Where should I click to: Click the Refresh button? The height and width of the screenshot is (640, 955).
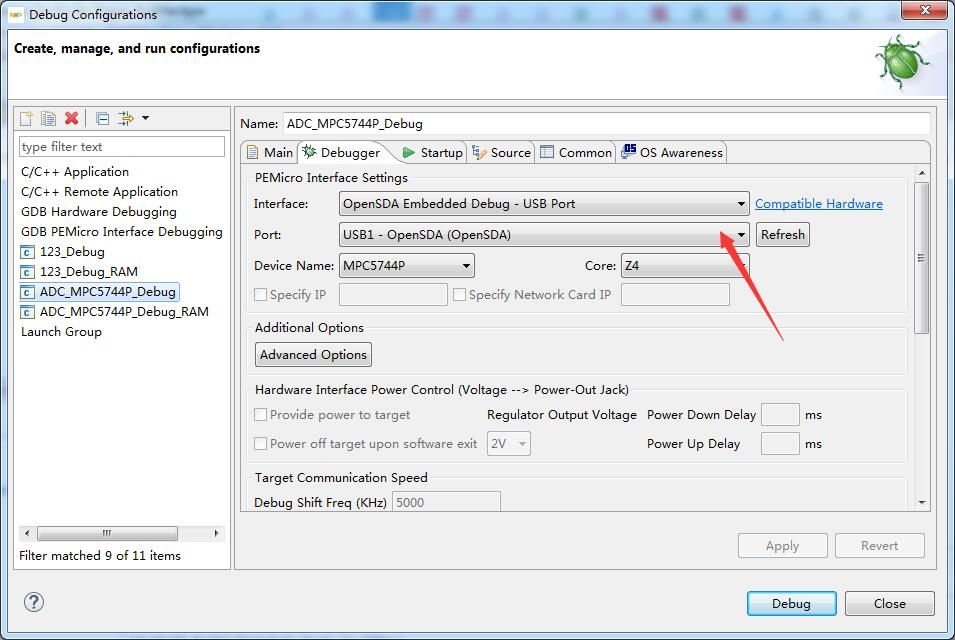point(783,234)
